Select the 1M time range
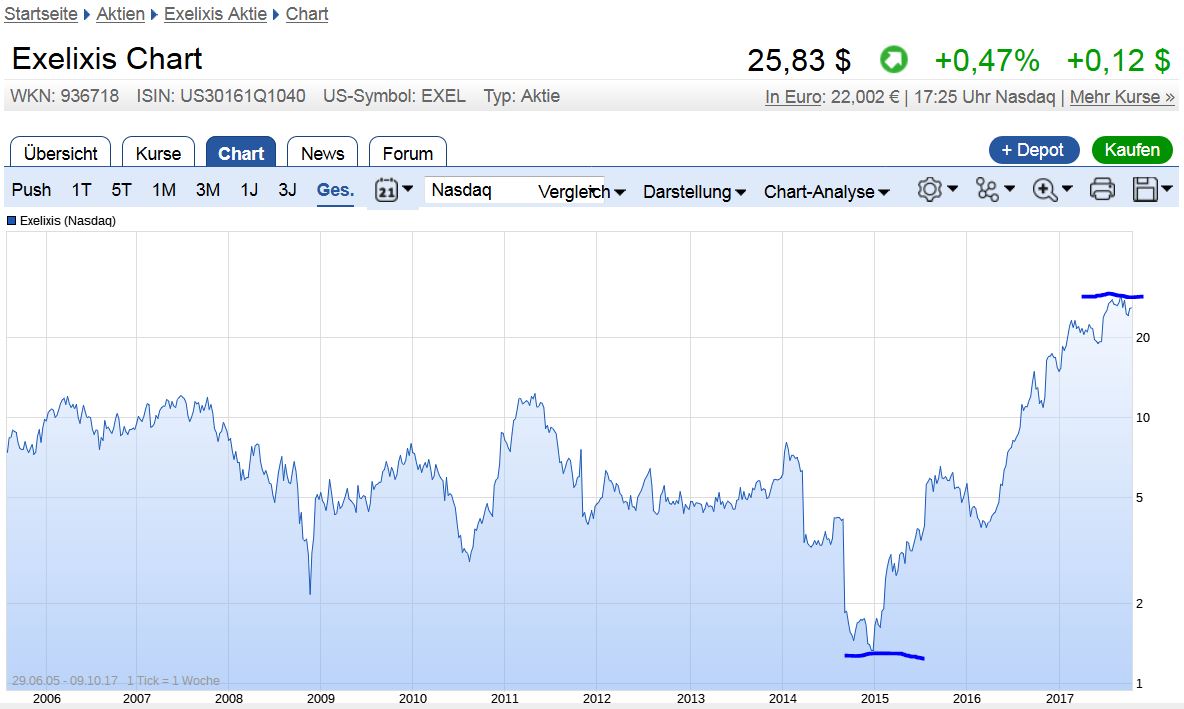 [164, 190]
